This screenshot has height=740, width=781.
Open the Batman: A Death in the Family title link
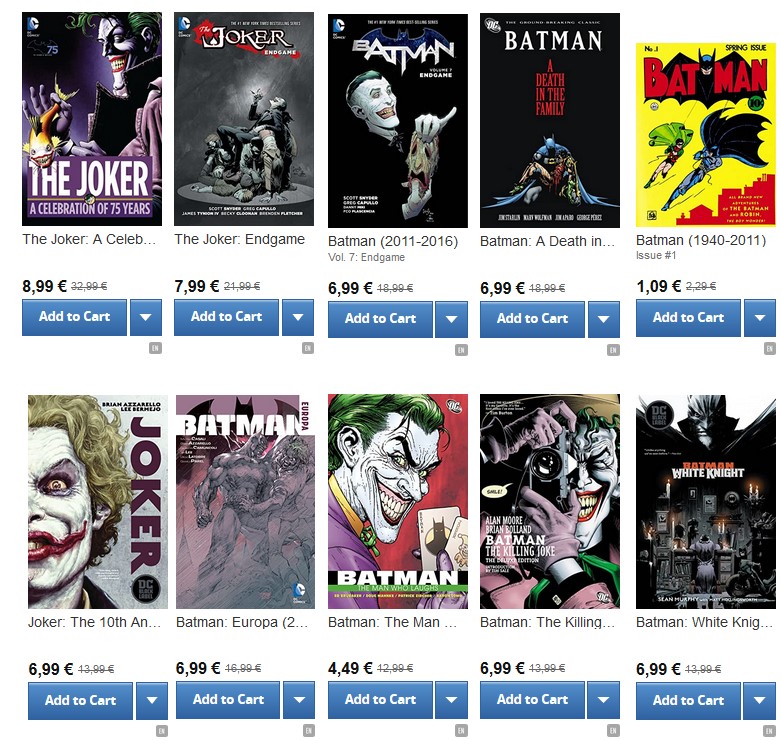click(547, 242)
